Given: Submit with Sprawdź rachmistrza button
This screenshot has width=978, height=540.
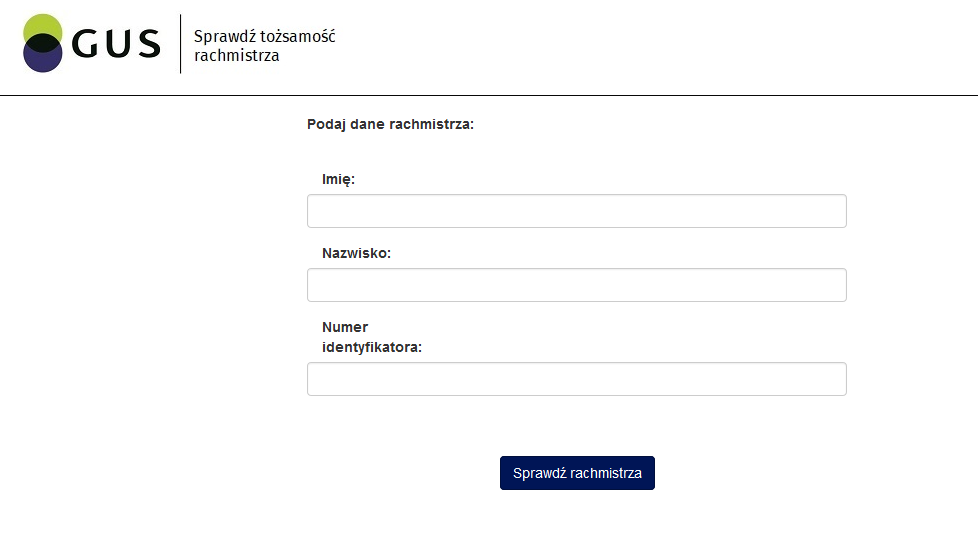Looking at the screenshot, I should 577,473.
